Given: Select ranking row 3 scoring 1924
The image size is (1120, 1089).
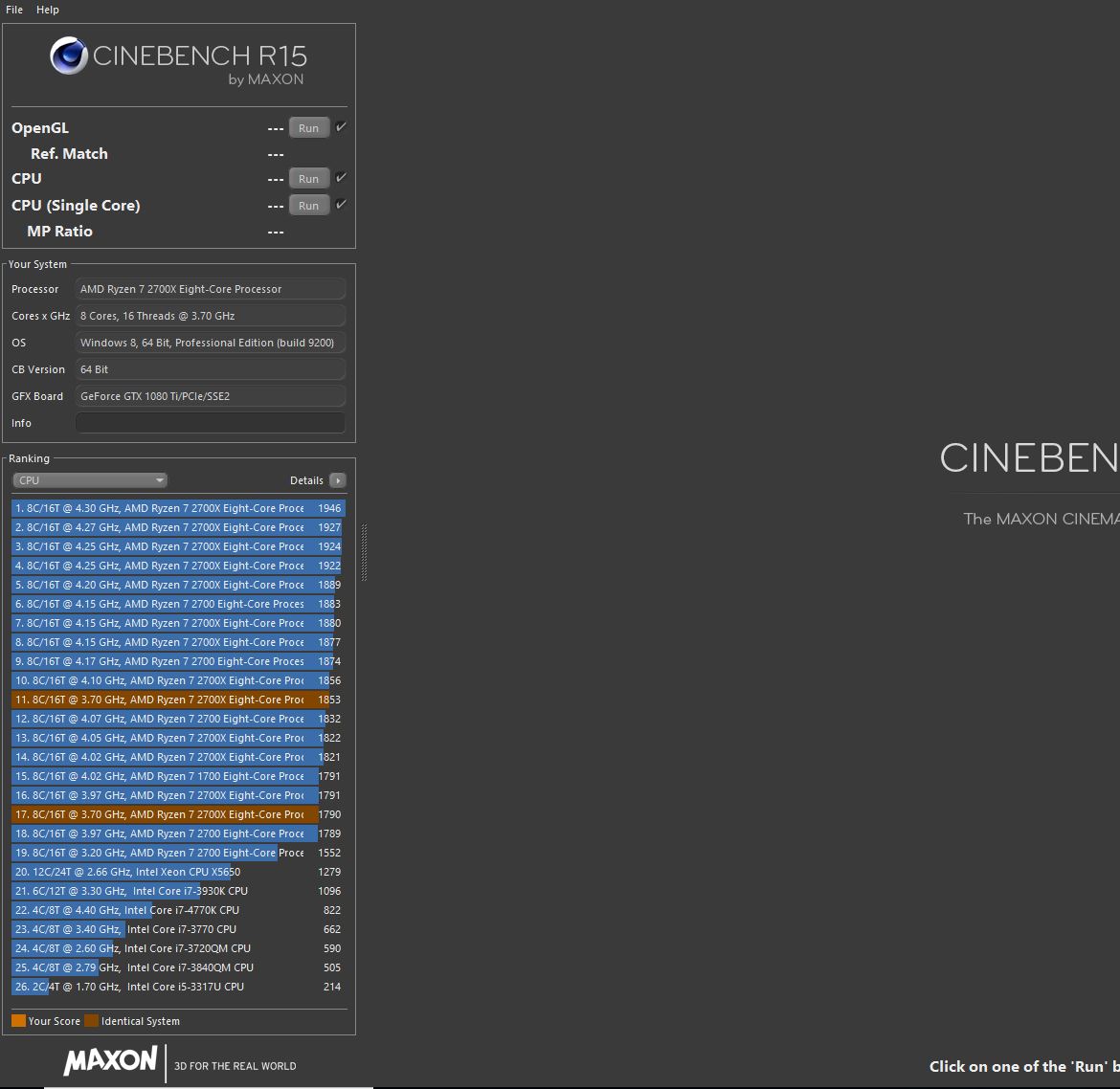Looking at the screenshot, I should coord(179,547).
